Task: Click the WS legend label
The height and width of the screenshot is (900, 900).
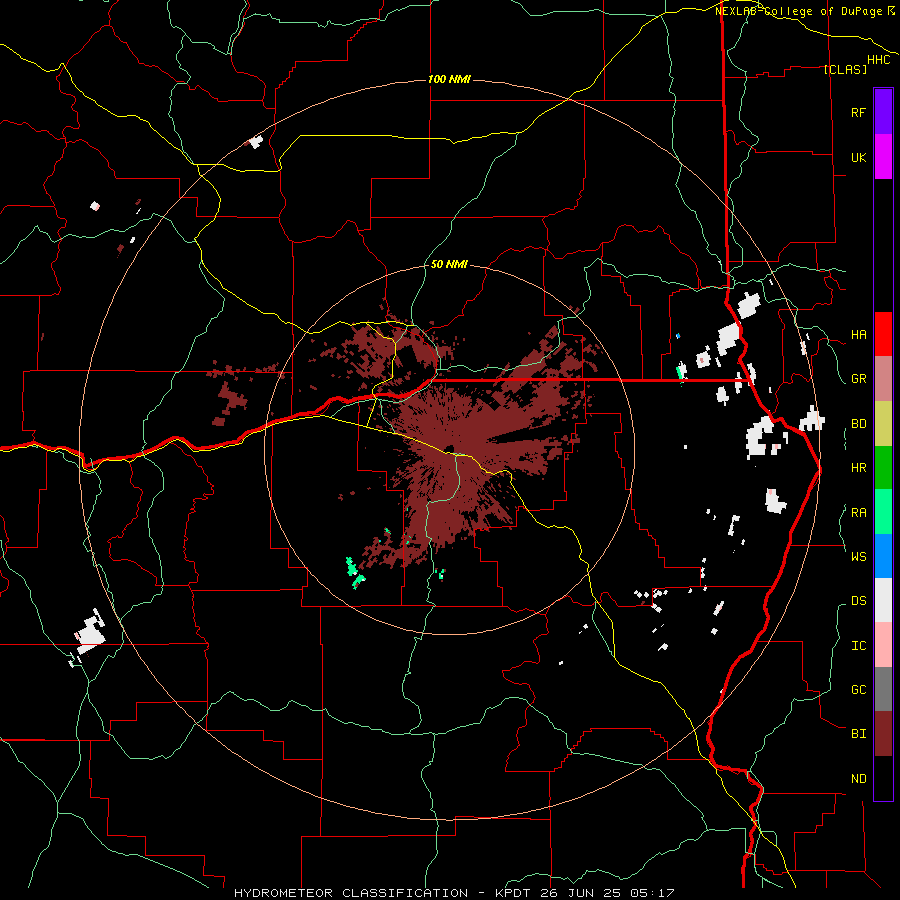Action: (858, 556)
